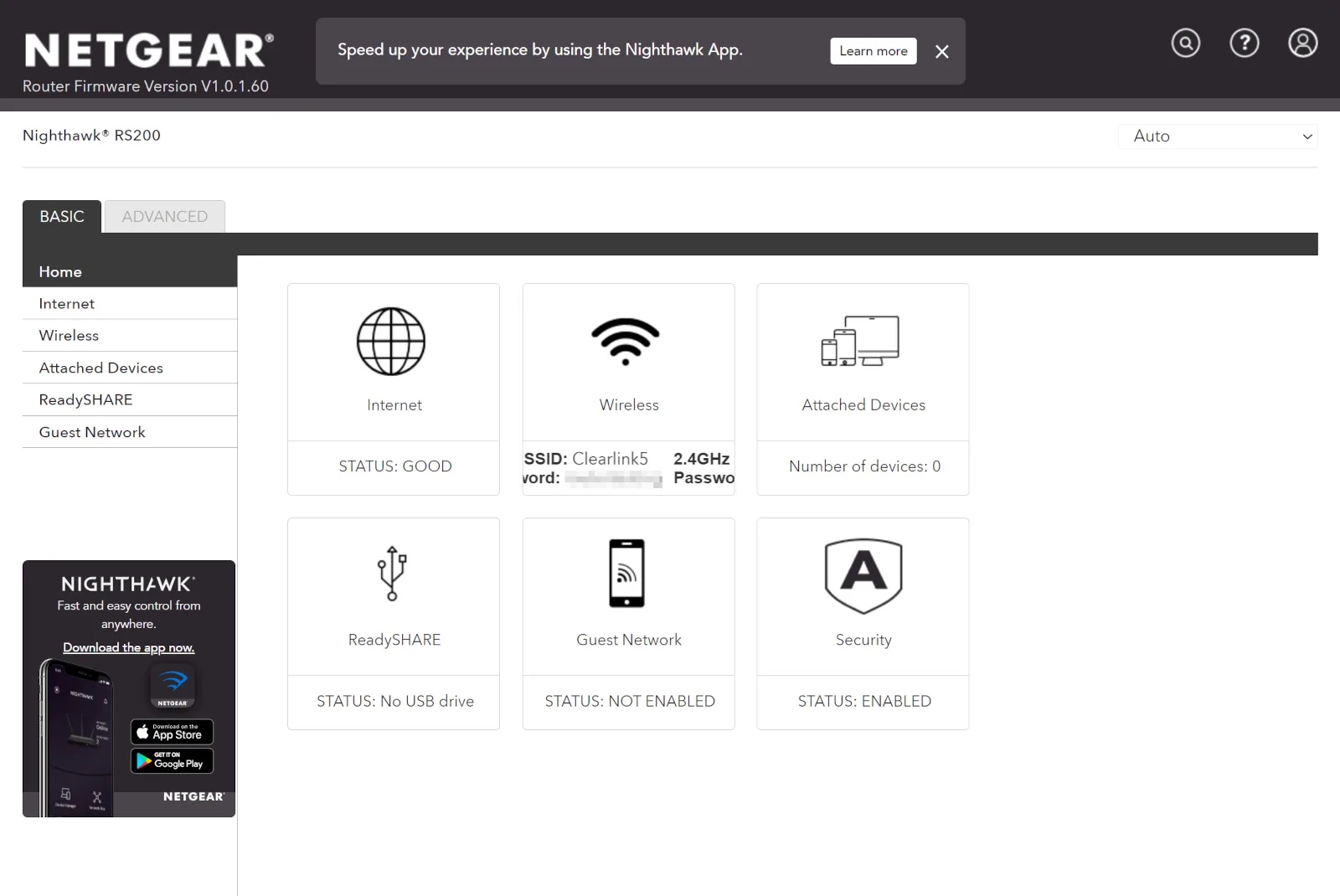Screen dimensions: 1340x896
Task: Click STATUS: ENABLED under Security
Action: tap(864, 702)
